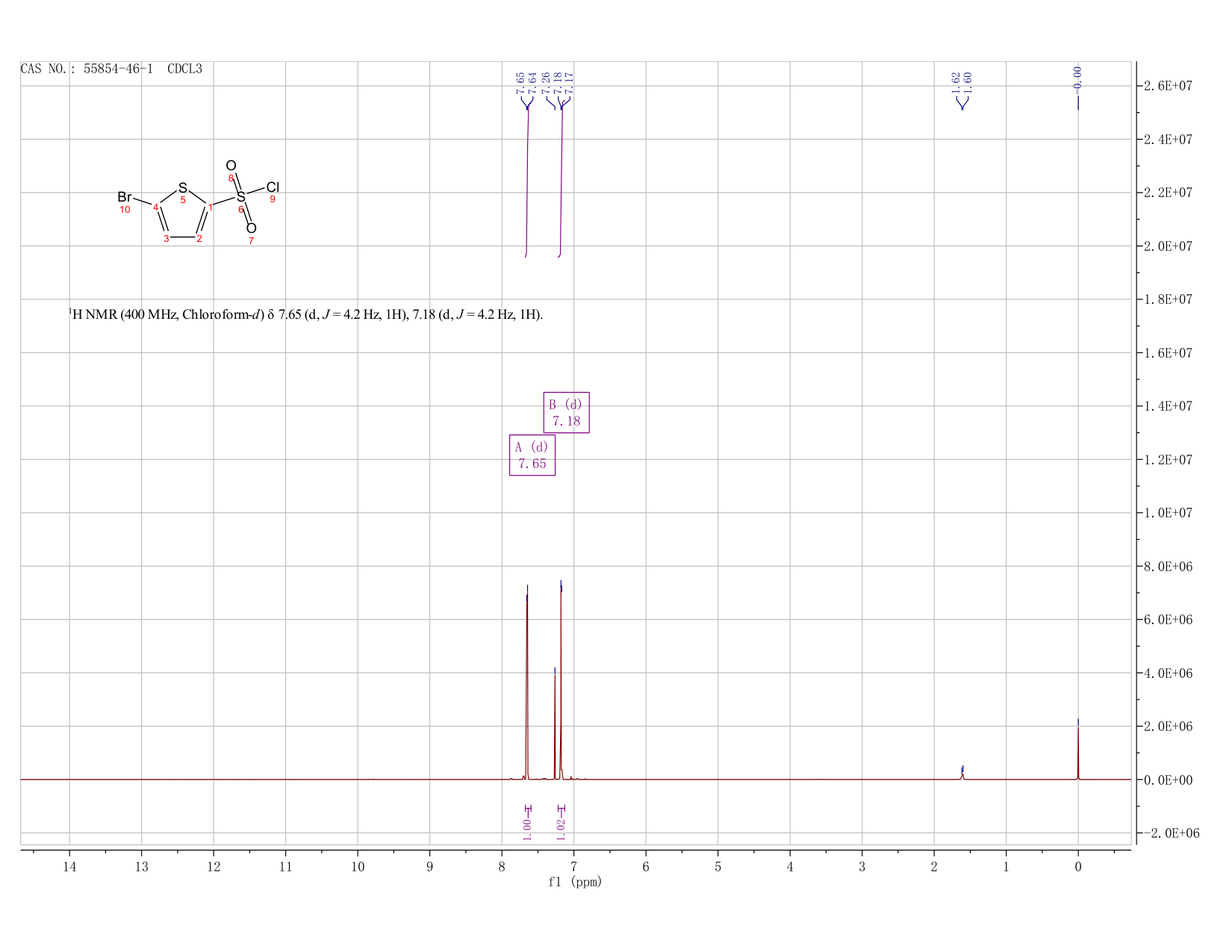Click the water peak near 1.6 ppm
Image resolution: width=1232 pixels, height=952 pixels.
pyautogui.click(x=962, y=775)
